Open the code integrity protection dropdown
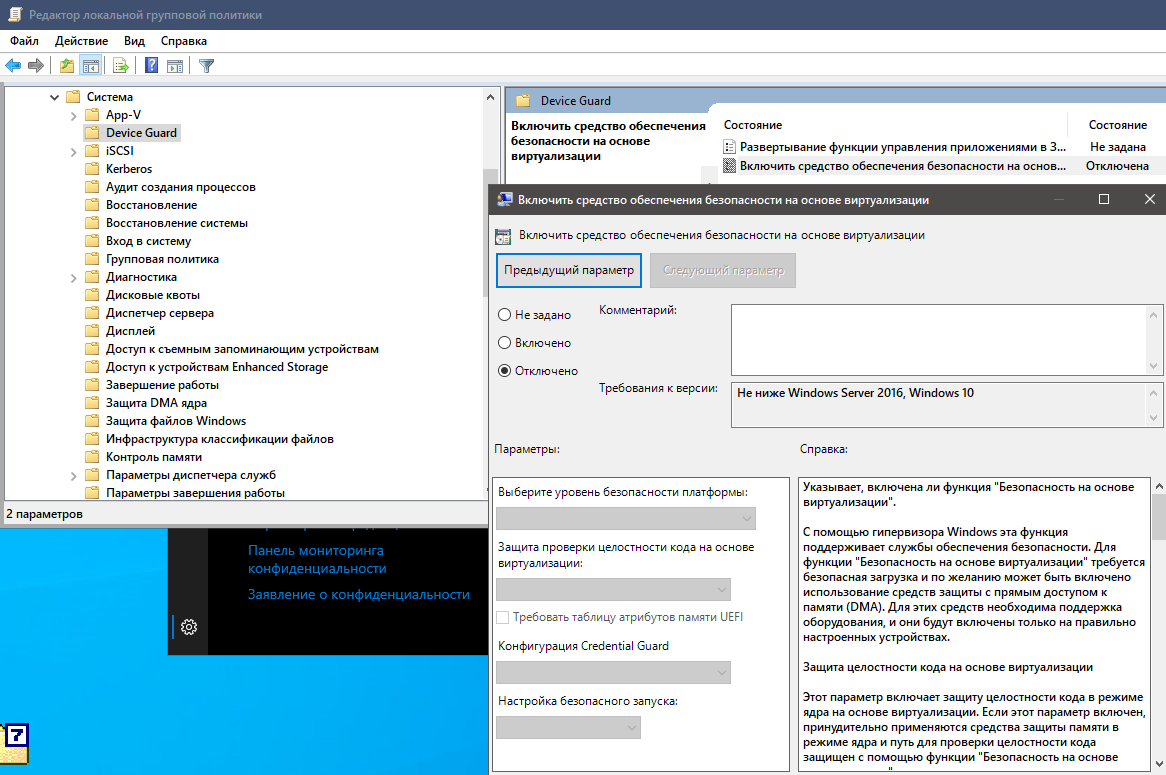Viewport: 1166px width, 775px height. 613,589
